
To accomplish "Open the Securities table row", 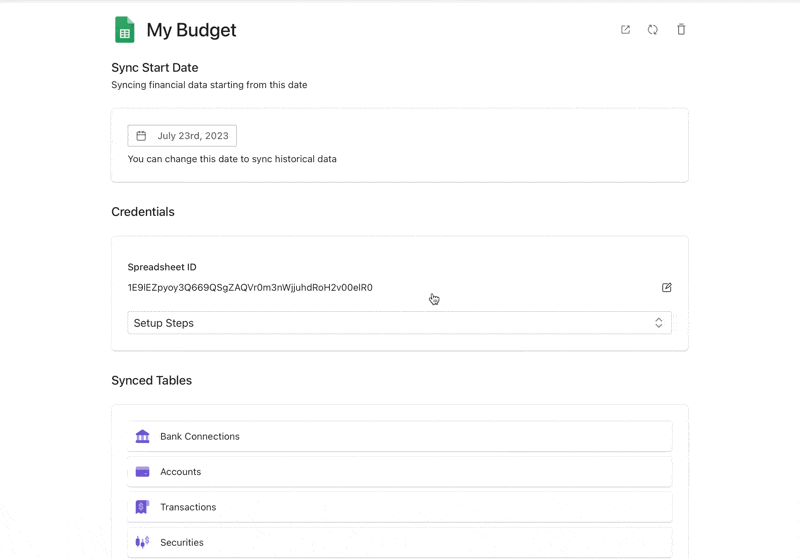I will [399, 542].
